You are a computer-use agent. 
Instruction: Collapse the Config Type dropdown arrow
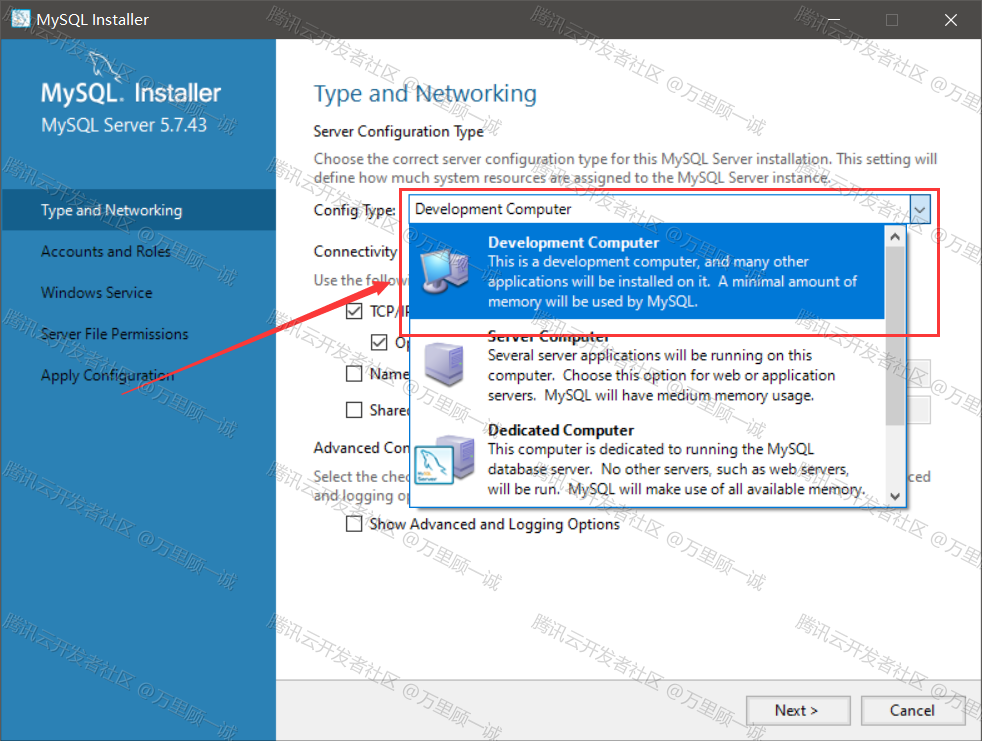pyautogui.click(x=920, y=209)
